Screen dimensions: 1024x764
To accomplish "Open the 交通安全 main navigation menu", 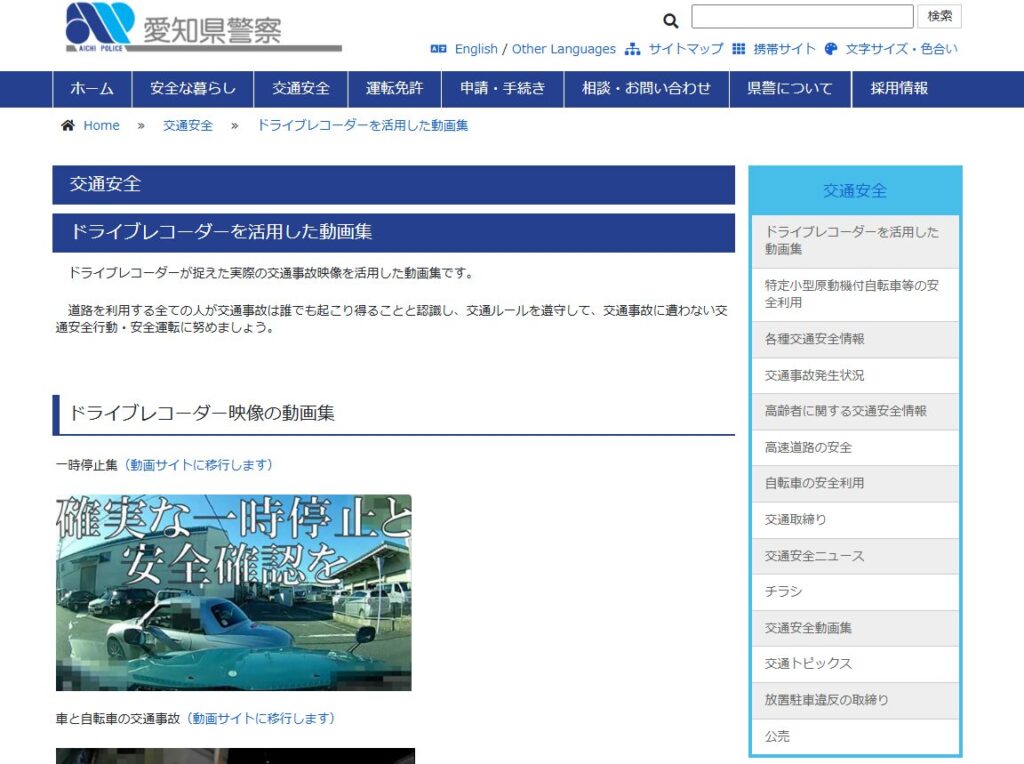I will 301,88.
